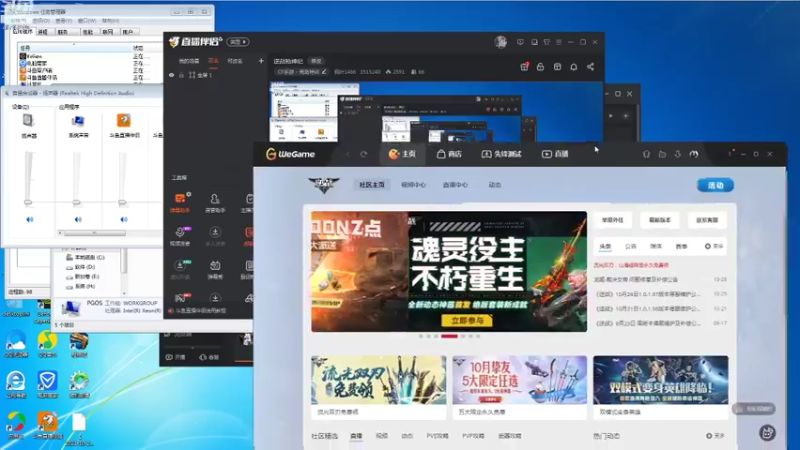Select the 公告 news tab
Screen dimensions: 800x450
coord(631,246)
